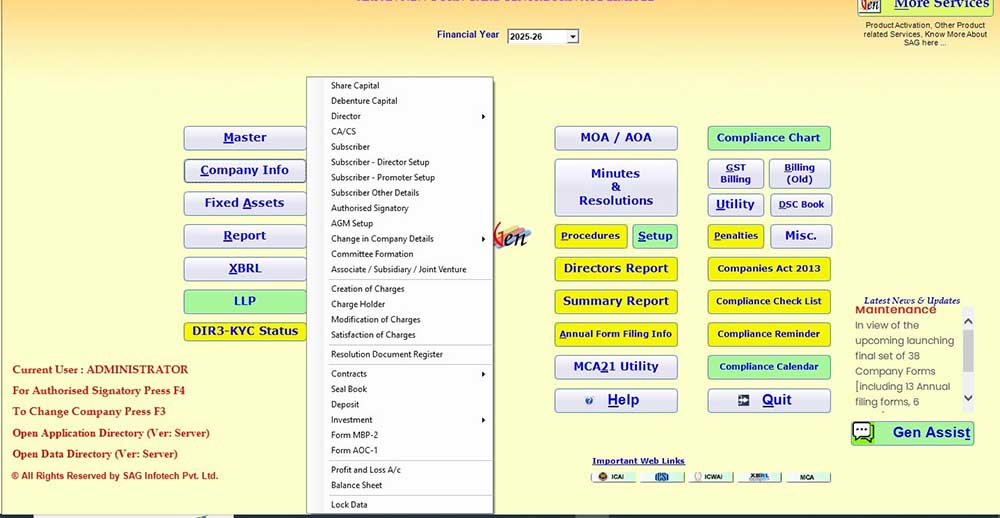This screenshot has width=1000, height=518.
Task: Click the Gen logo beside More Services
Action: pyautogui.click(x=870, y=6)
